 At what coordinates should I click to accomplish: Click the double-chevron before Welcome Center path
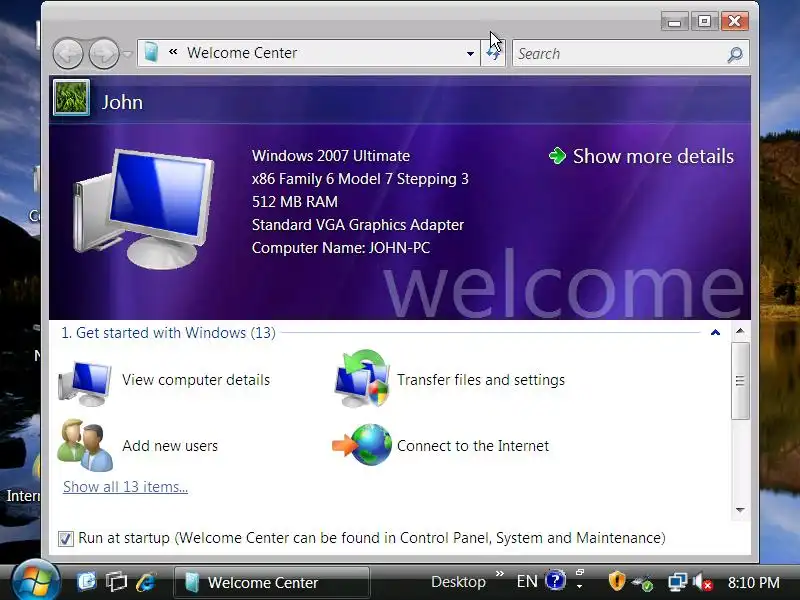[x=173, y=52]
